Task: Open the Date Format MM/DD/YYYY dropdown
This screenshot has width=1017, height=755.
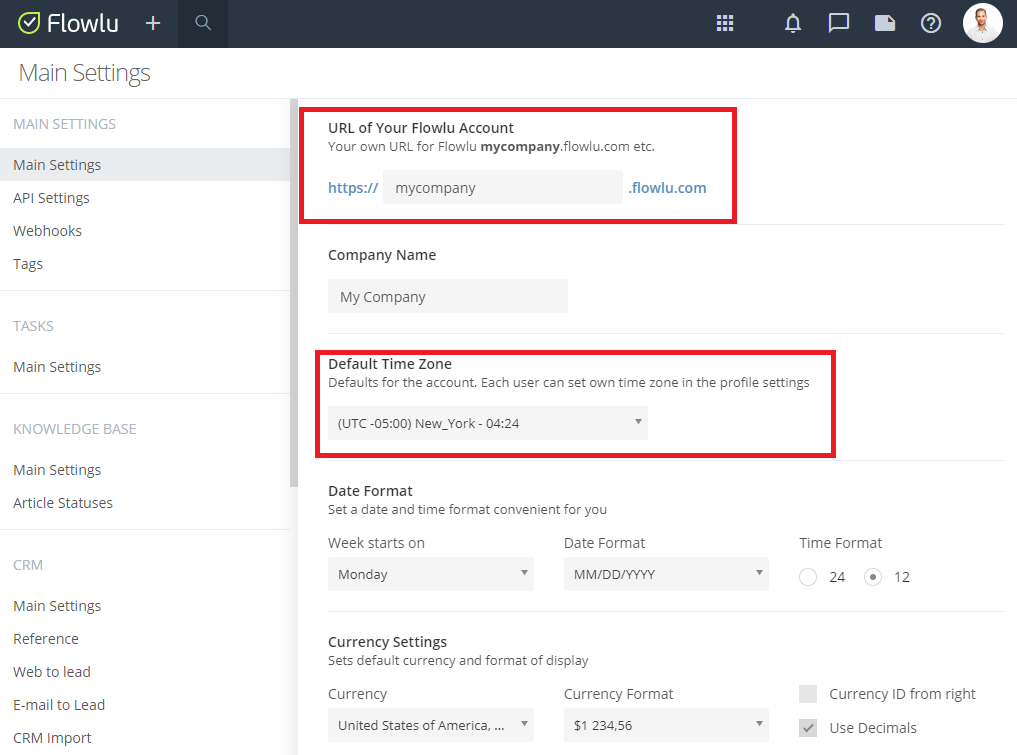Action: (666, 574)
